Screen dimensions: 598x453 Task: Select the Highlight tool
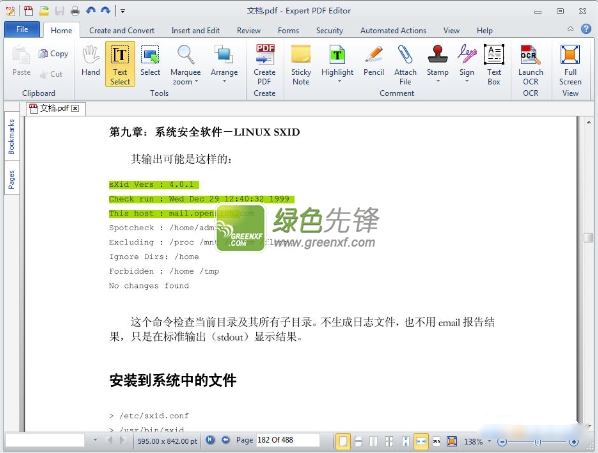337,60
